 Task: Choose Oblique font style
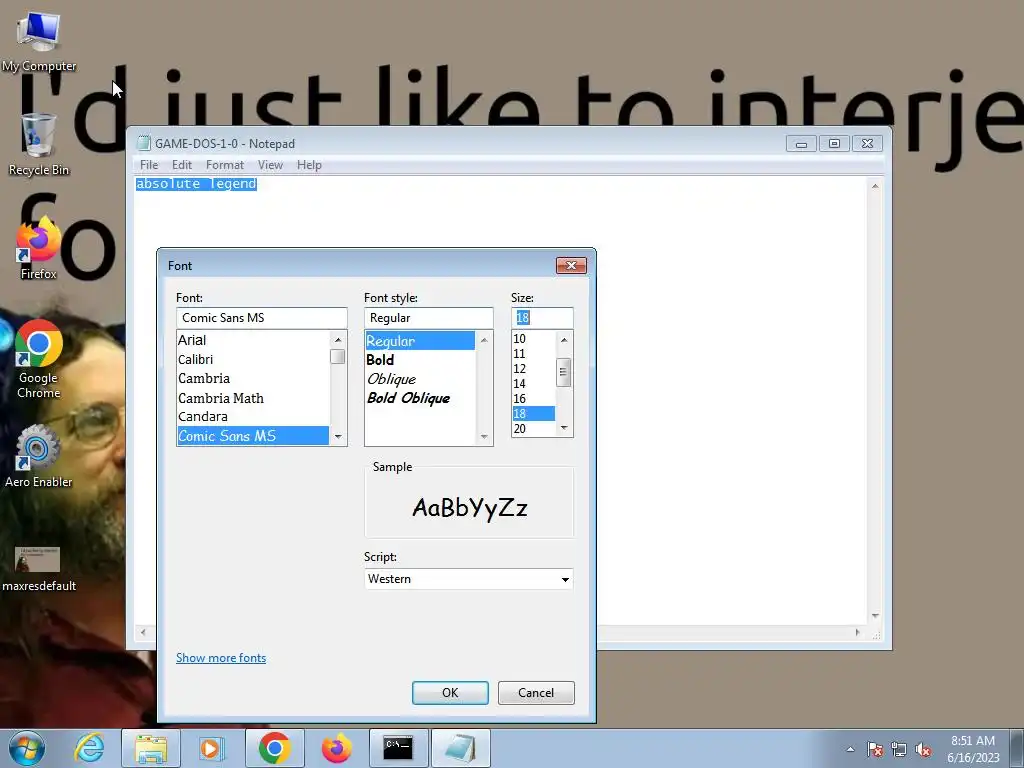point(420,379)
